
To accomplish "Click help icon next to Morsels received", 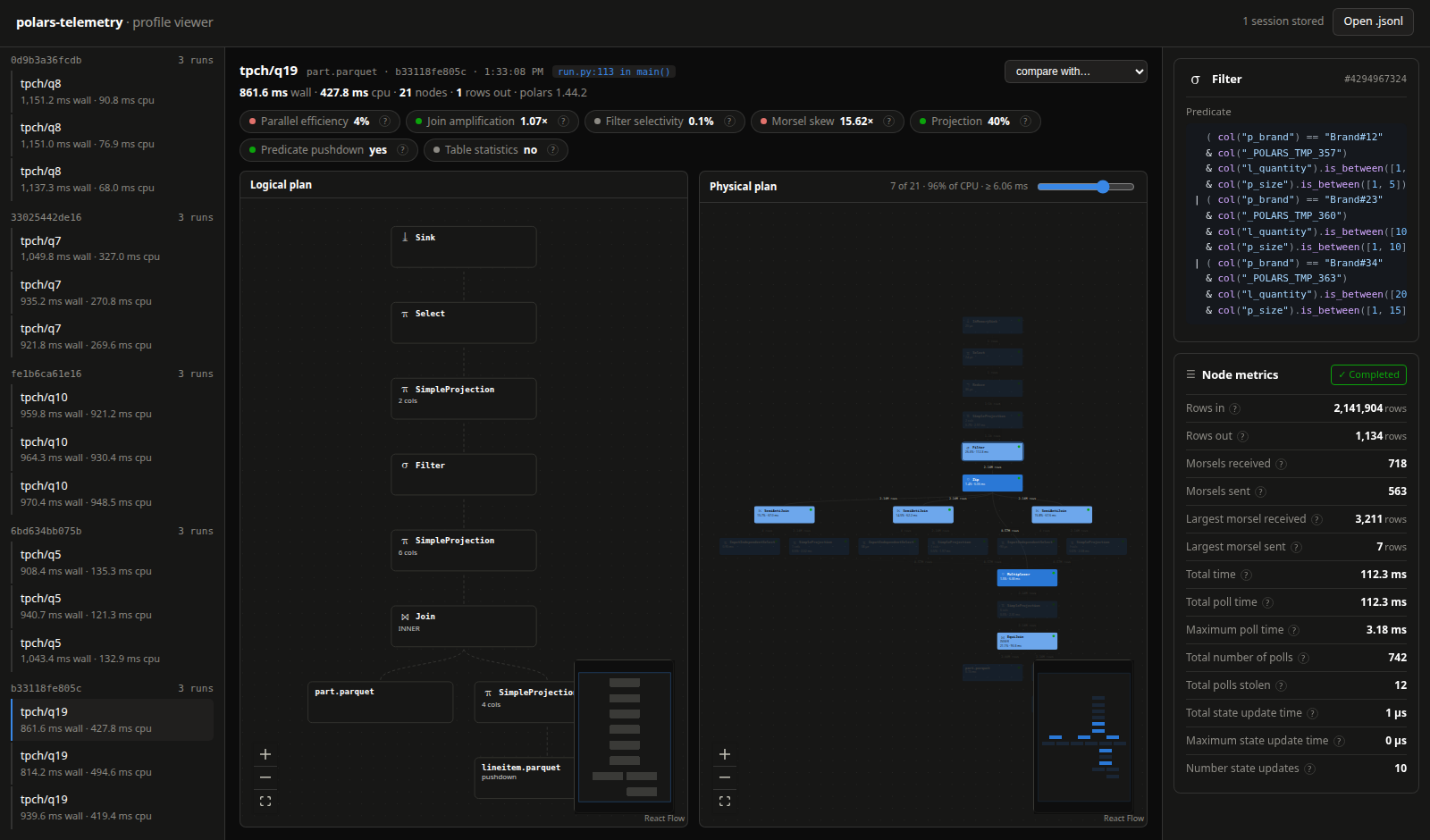I will click(1281, 464).
